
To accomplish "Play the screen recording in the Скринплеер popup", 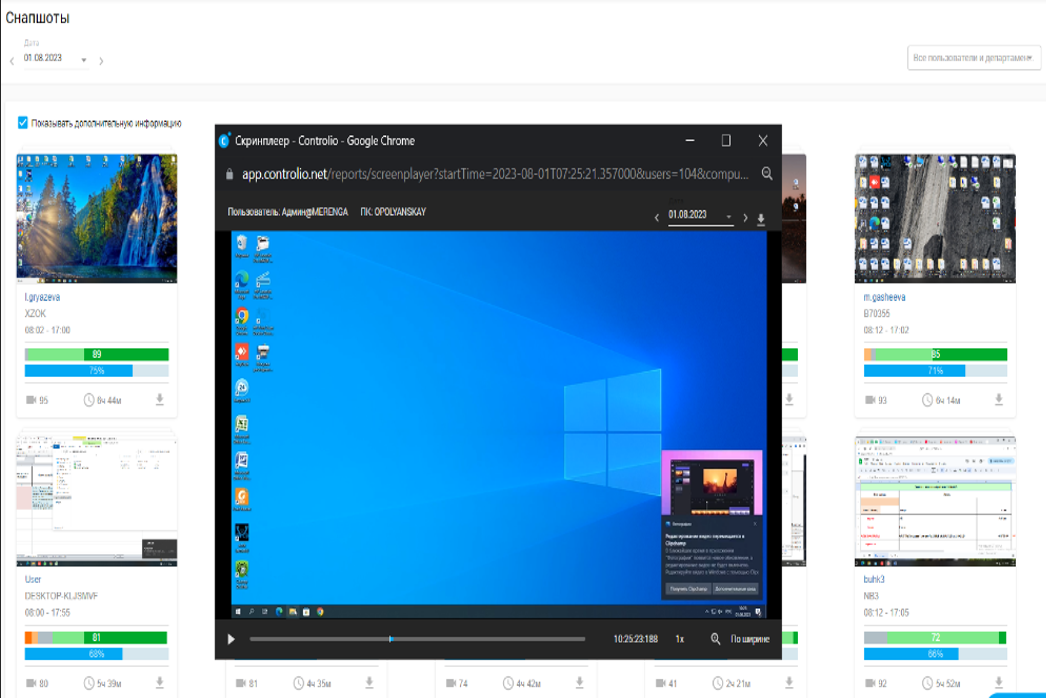I will [x=231, y=639].
